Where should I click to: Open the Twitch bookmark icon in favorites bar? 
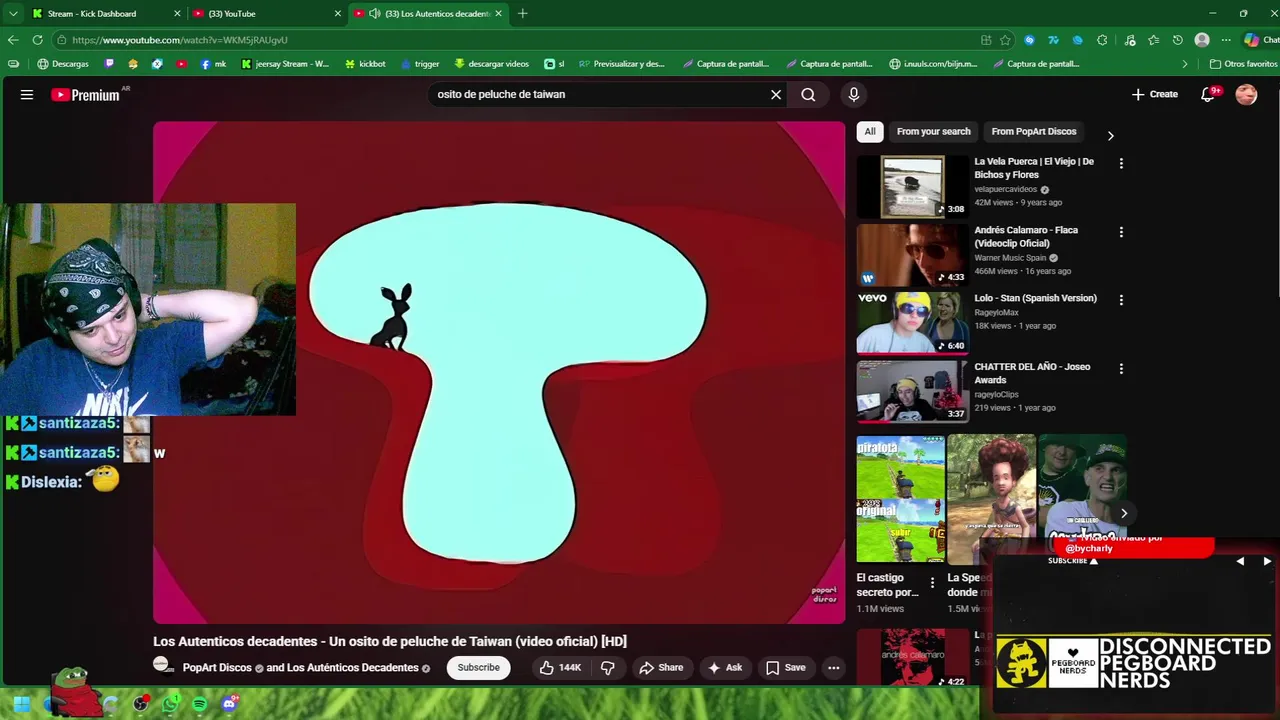(109, 64)
